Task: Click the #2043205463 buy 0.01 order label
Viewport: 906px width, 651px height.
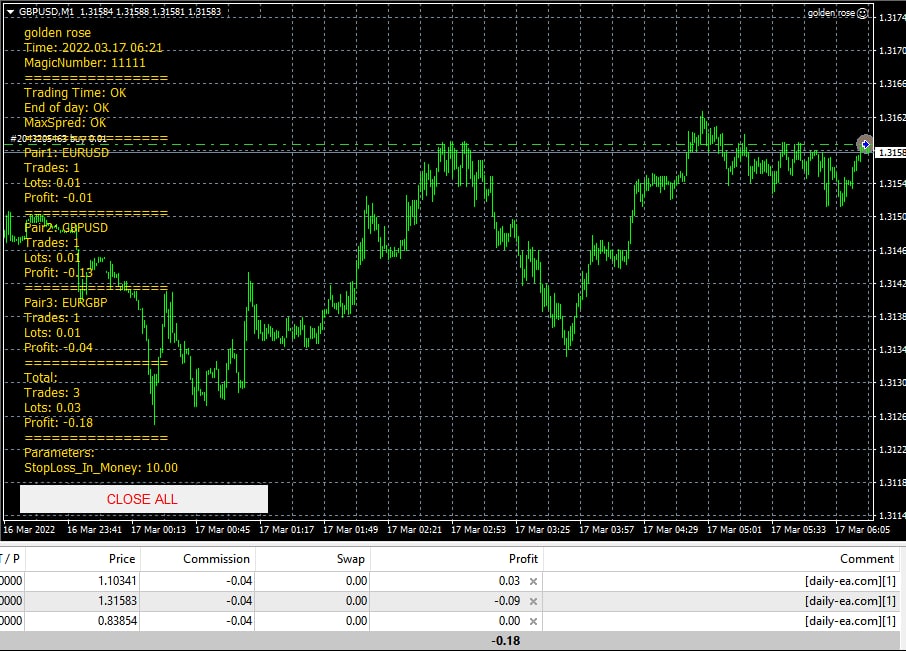Action: pos(58,139)
